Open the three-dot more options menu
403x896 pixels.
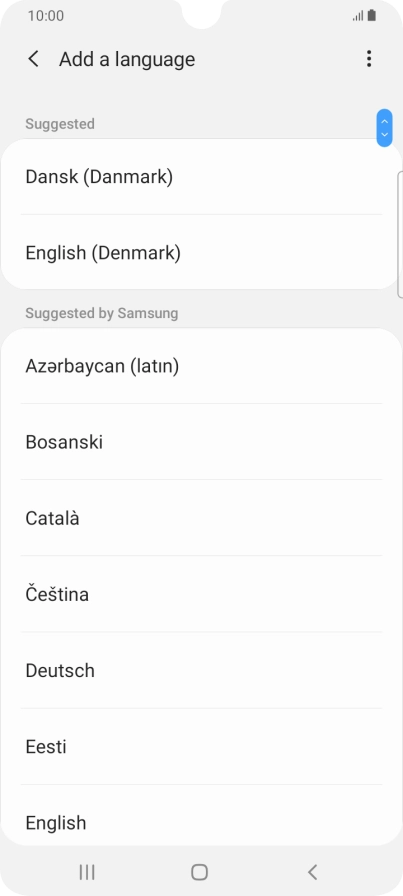369,59
